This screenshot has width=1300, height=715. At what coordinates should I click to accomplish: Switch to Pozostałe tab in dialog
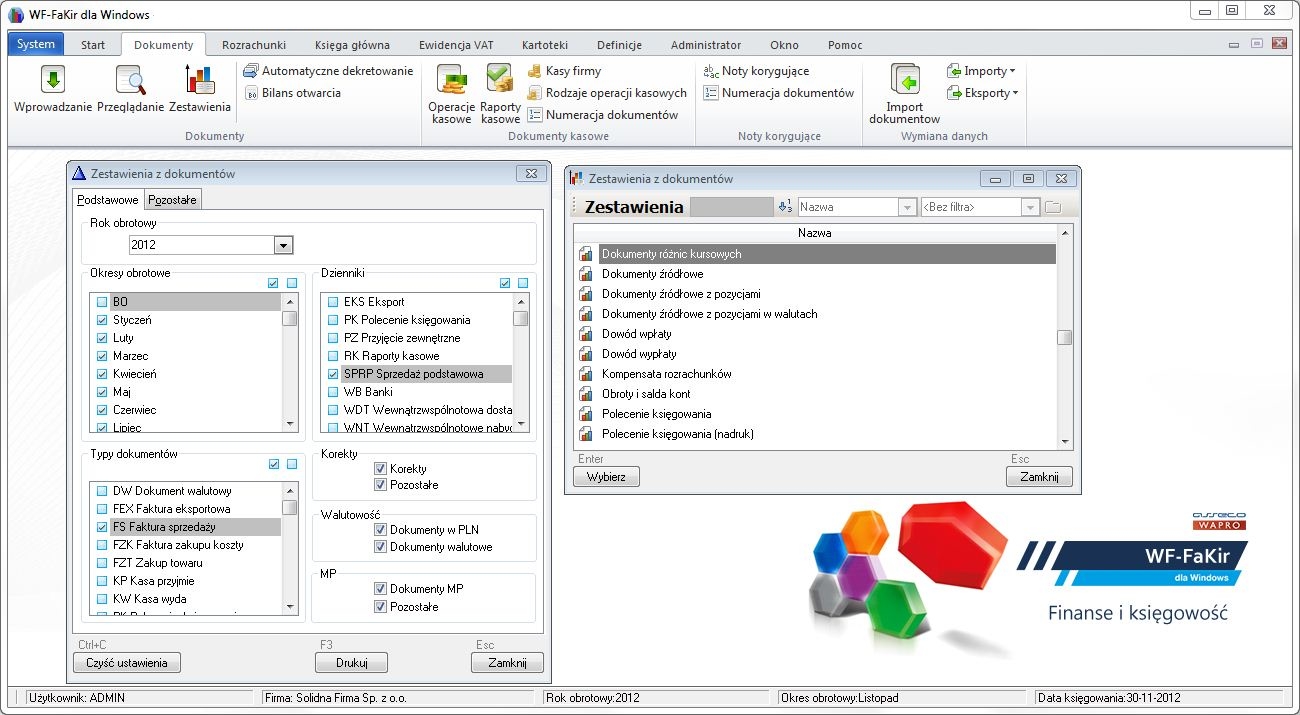173,200
